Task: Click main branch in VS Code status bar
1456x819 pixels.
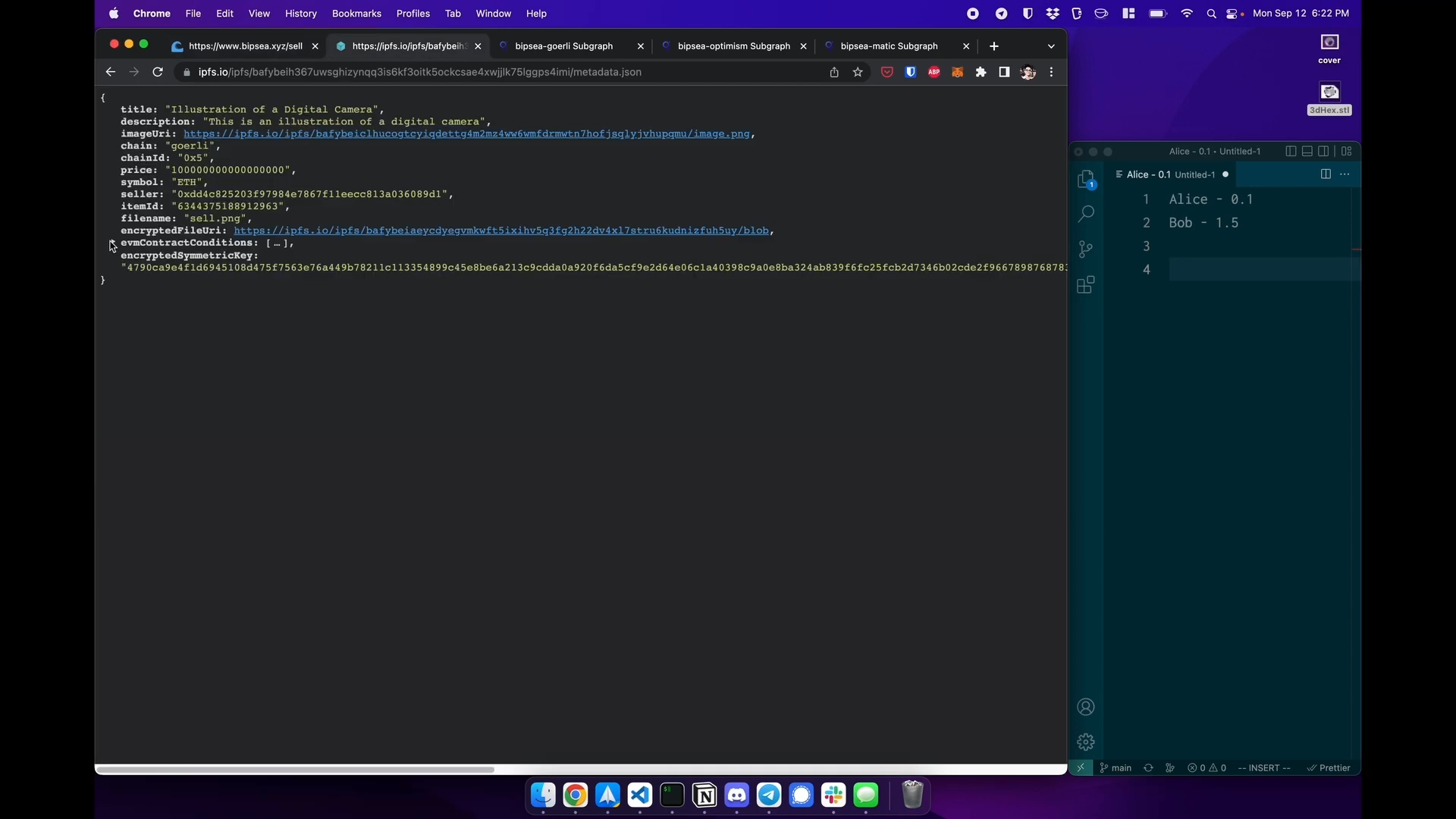Action: coord(1116,767)
